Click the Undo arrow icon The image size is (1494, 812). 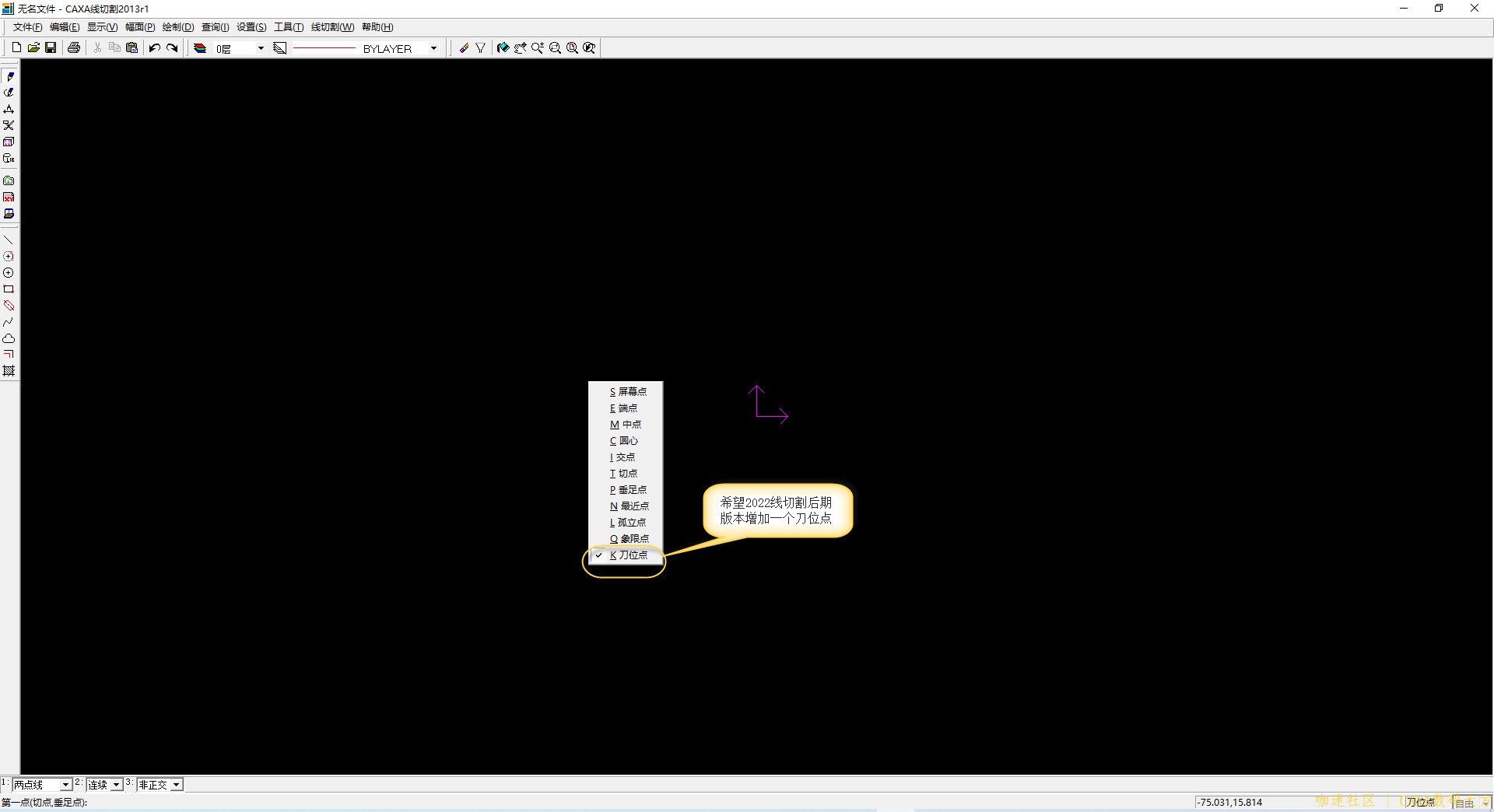(x=154, y=48)
